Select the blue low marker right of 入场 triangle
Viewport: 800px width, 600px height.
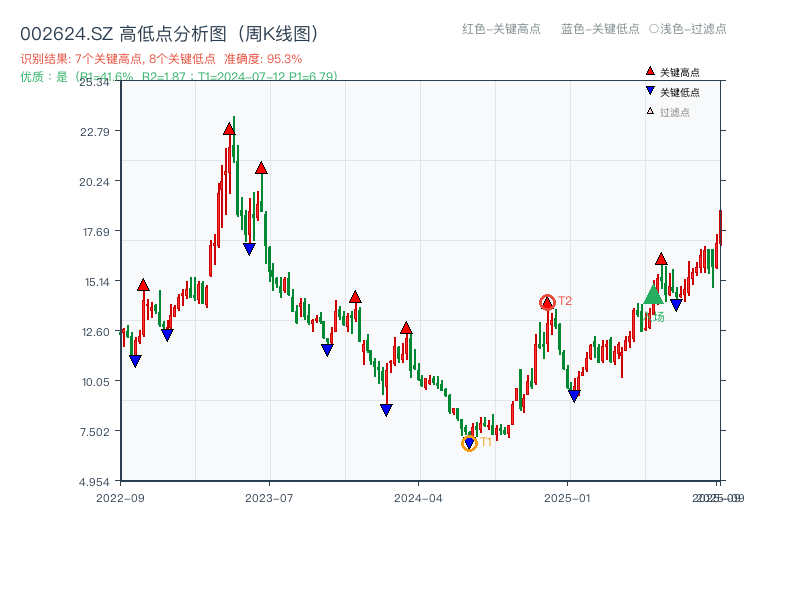click(x=676, y=303)
